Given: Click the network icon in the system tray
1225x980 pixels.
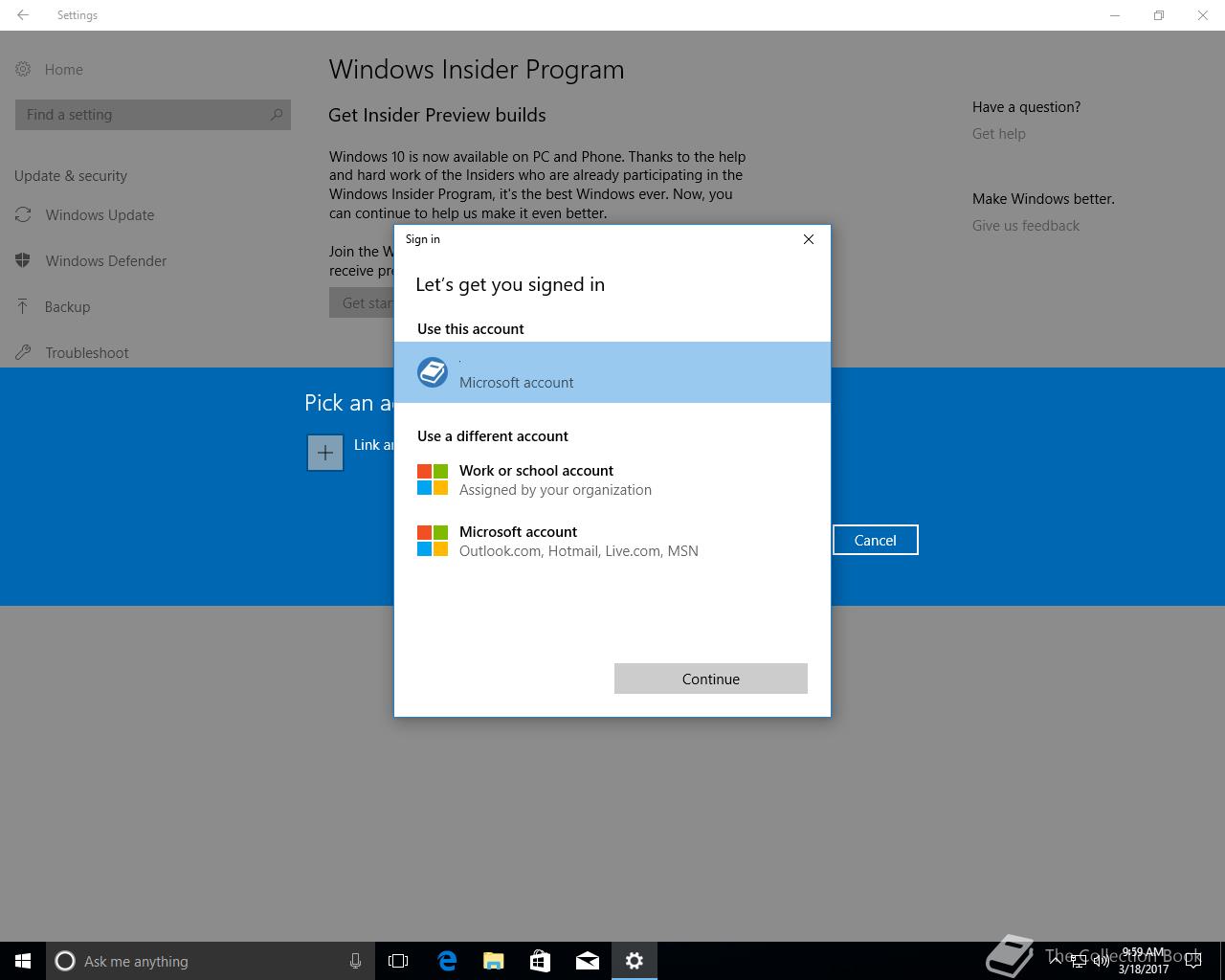Looking at the screenshot, I should [1079, 962].
